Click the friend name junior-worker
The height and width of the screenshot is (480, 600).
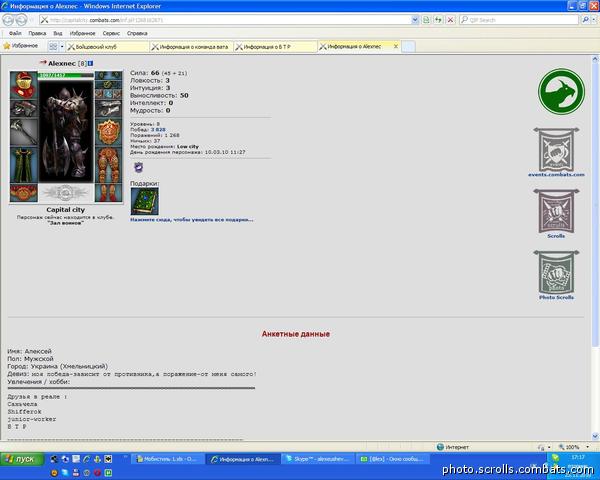point(32,419)
